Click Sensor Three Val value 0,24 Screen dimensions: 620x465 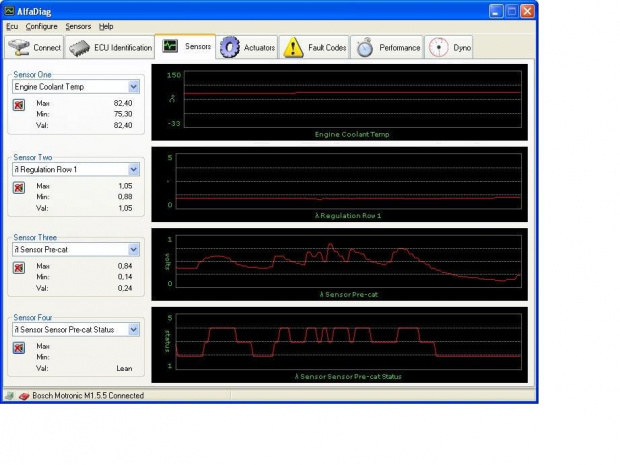pos(125,288)
